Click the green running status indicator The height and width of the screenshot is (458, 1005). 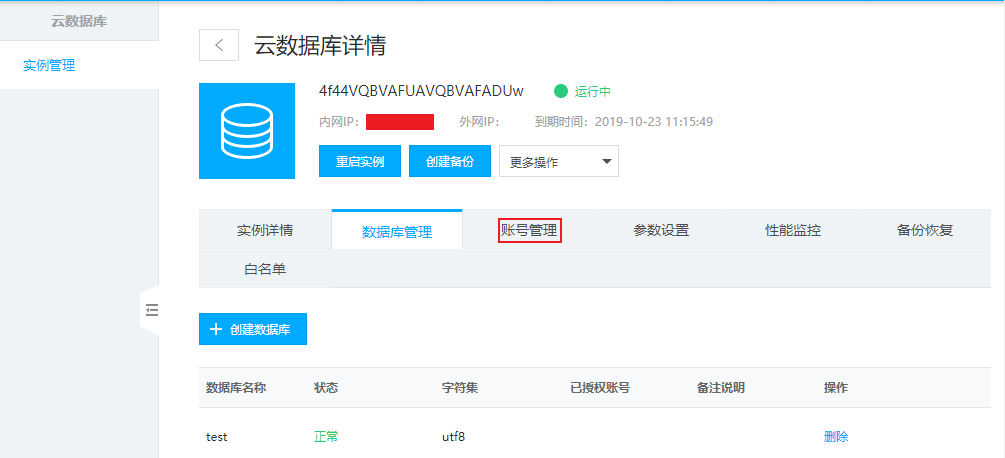click(561, 91)
